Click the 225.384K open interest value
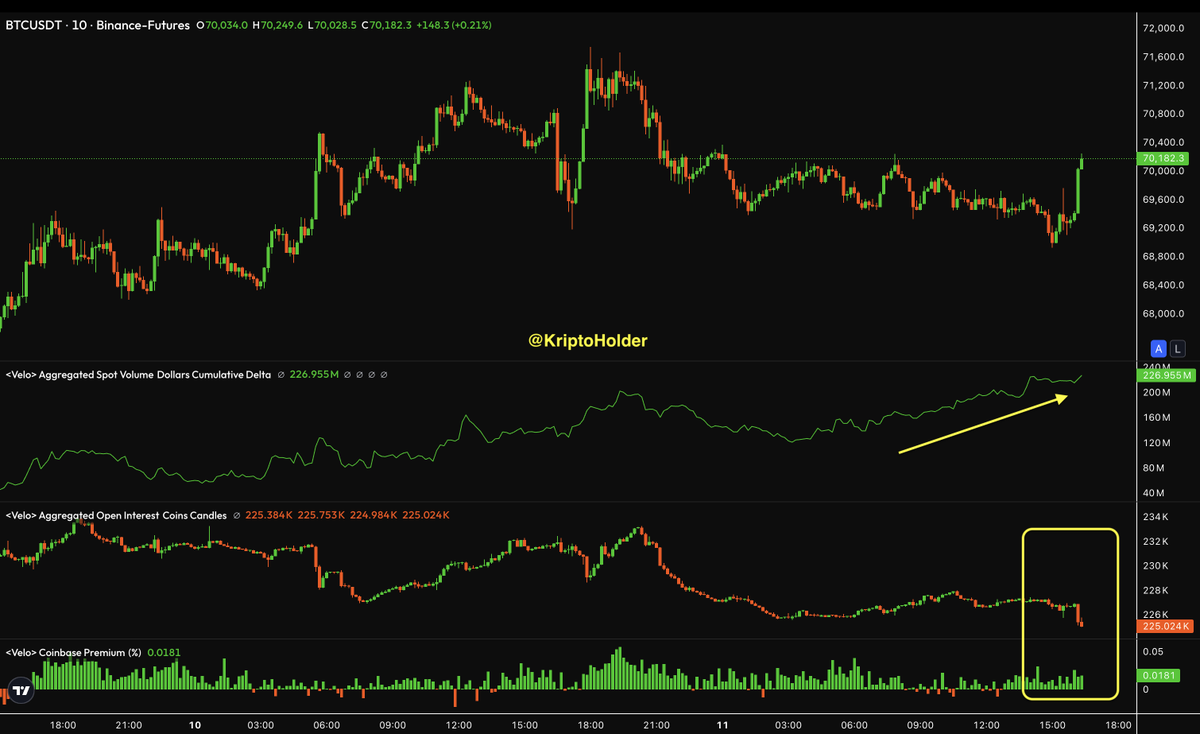Viewport: 1200px width, 734px height. pos(271,515)
